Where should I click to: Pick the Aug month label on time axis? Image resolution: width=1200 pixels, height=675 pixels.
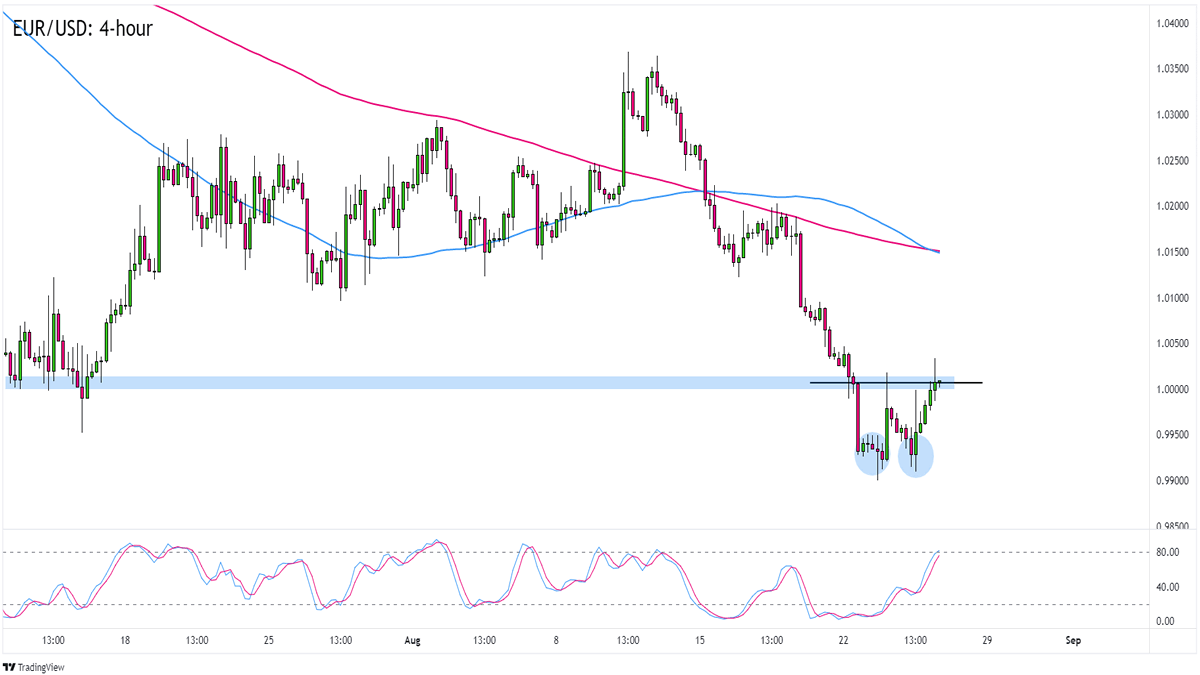coord(412,640)
